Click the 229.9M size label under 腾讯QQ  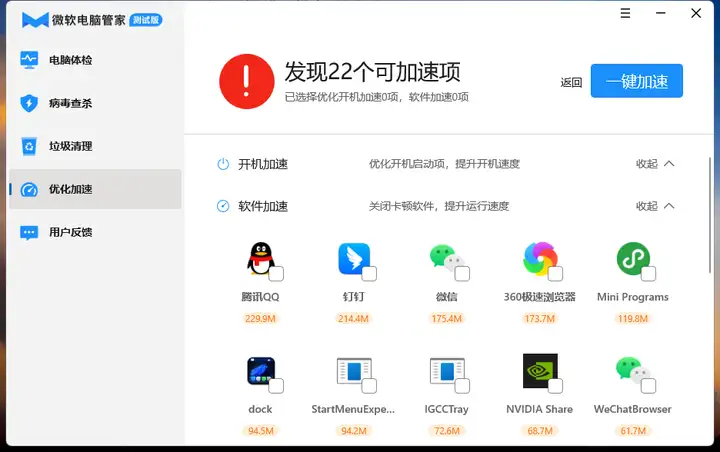click(260, 319)
